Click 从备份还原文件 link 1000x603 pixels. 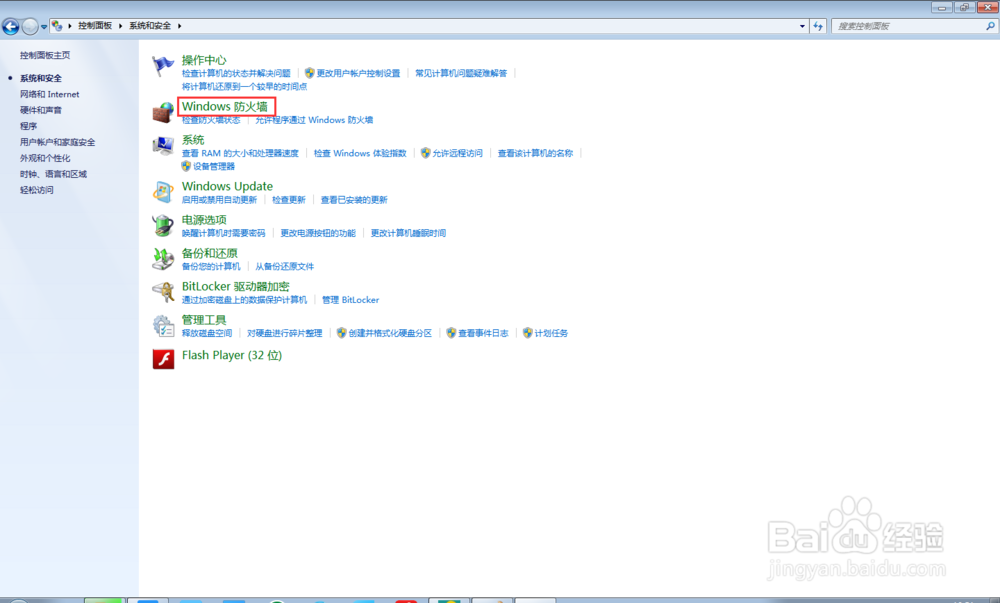coord(285,266)
